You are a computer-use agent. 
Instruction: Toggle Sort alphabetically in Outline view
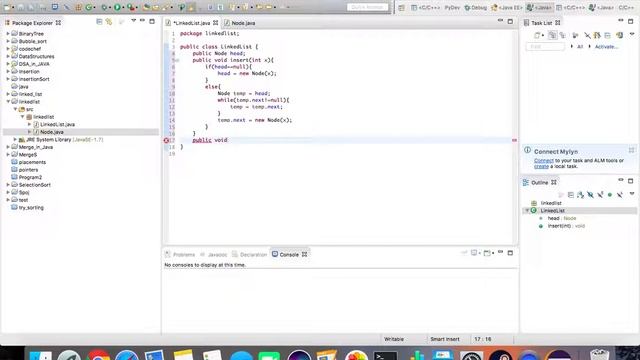[580, 195]
